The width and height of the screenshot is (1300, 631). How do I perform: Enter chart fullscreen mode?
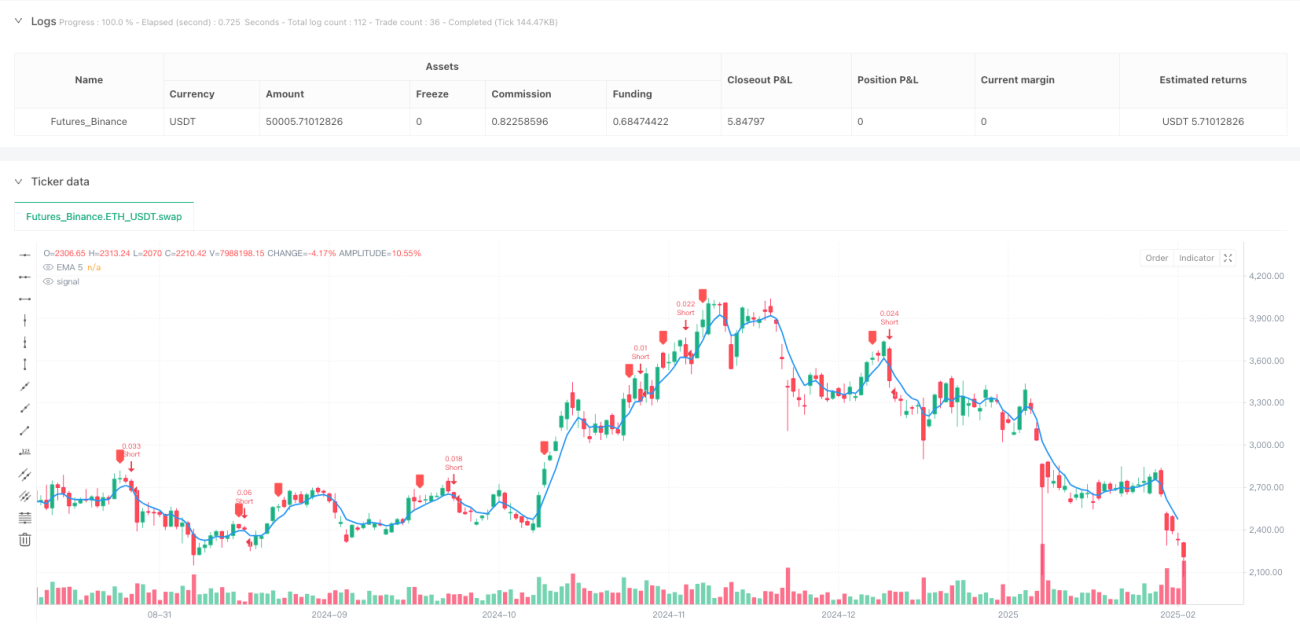(1228, 258)
